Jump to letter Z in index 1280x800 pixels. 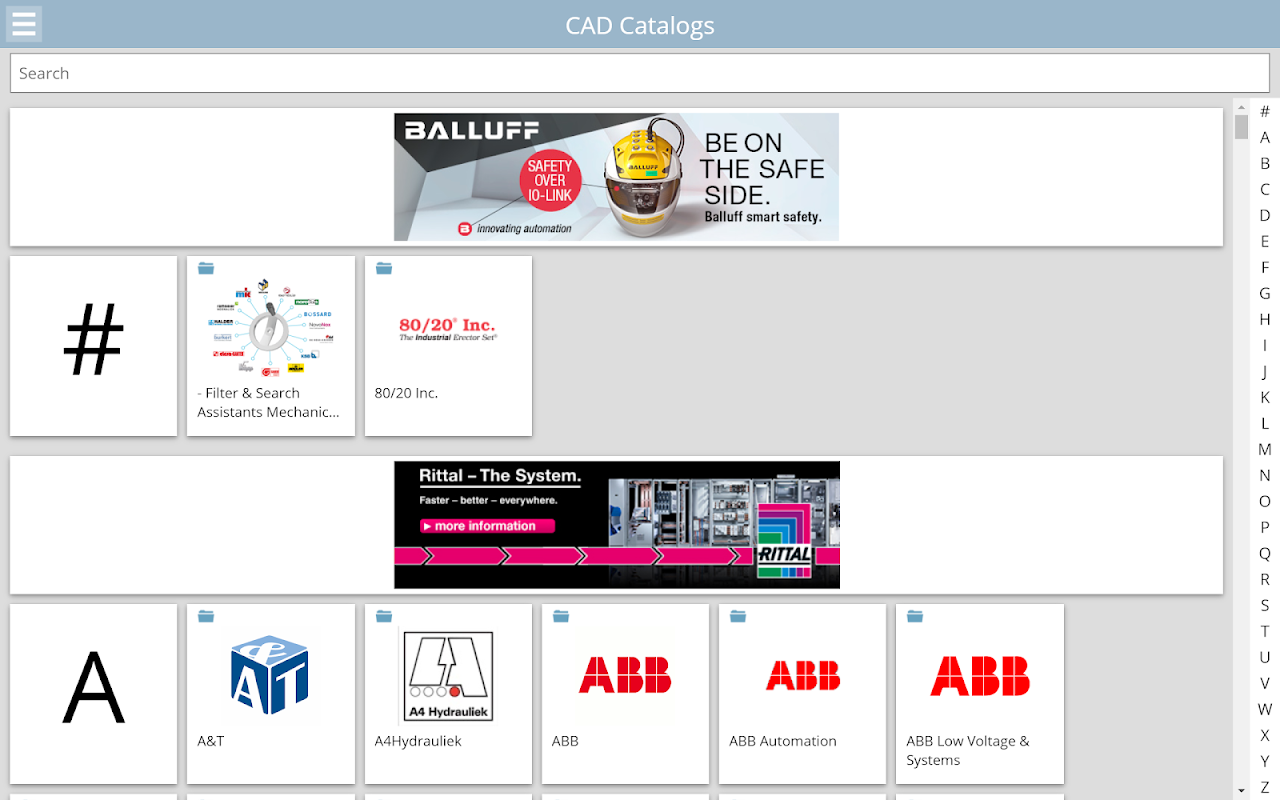click(1265, 787)
